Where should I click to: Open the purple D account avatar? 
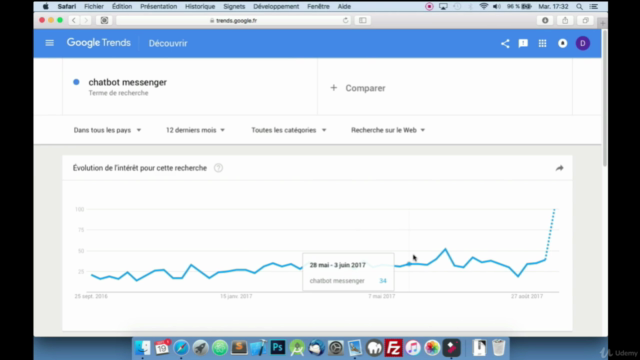(x=583, y=43)
